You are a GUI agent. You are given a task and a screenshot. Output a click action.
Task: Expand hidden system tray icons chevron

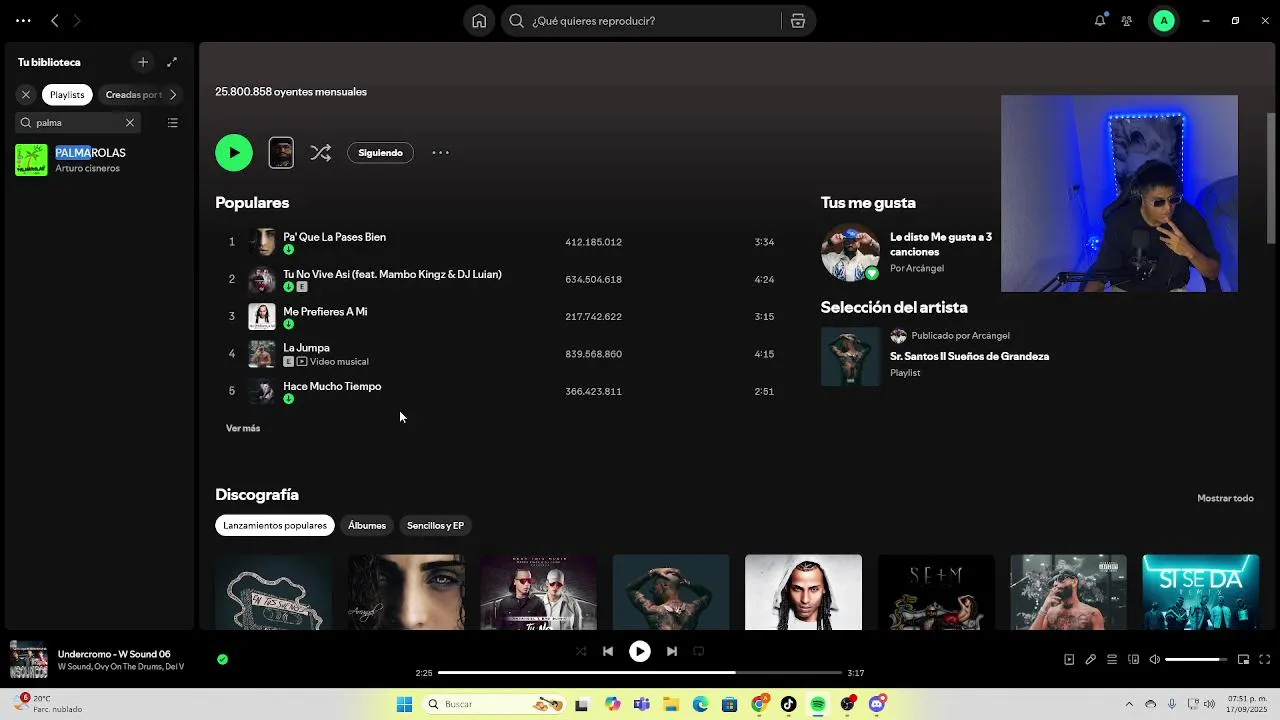click(x=1129, y=704)
